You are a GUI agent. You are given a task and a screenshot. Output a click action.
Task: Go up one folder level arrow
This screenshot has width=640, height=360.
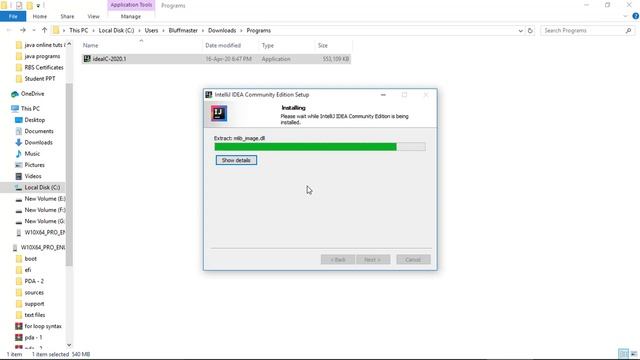(x=44, y=30)
